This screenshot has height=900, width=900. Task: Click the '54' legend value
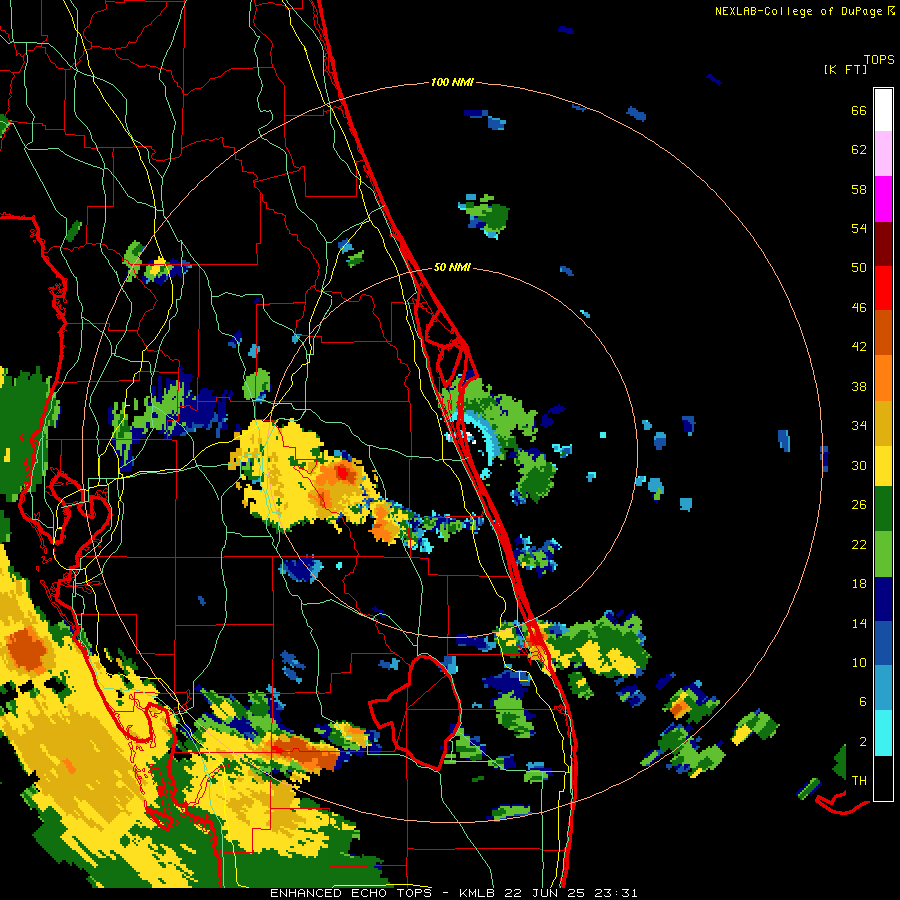[x=859, y=228]
